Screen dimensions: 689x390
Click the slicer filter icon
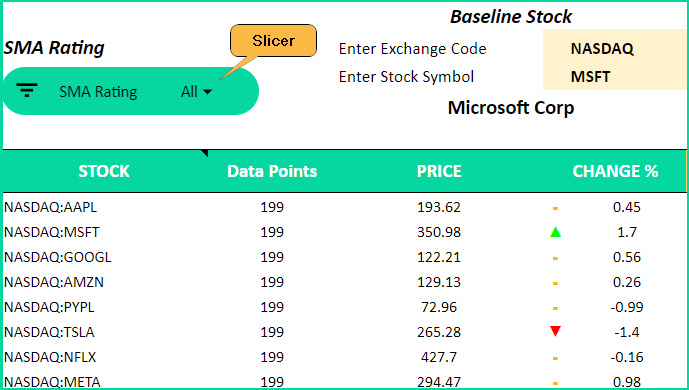point(26,91)
